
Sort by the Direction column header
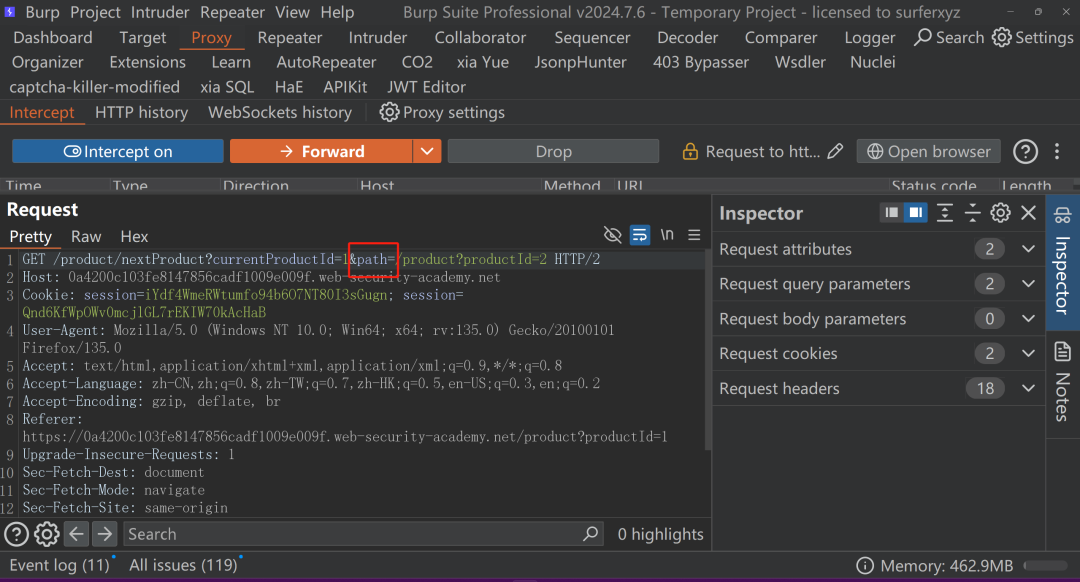coord(256,186)
